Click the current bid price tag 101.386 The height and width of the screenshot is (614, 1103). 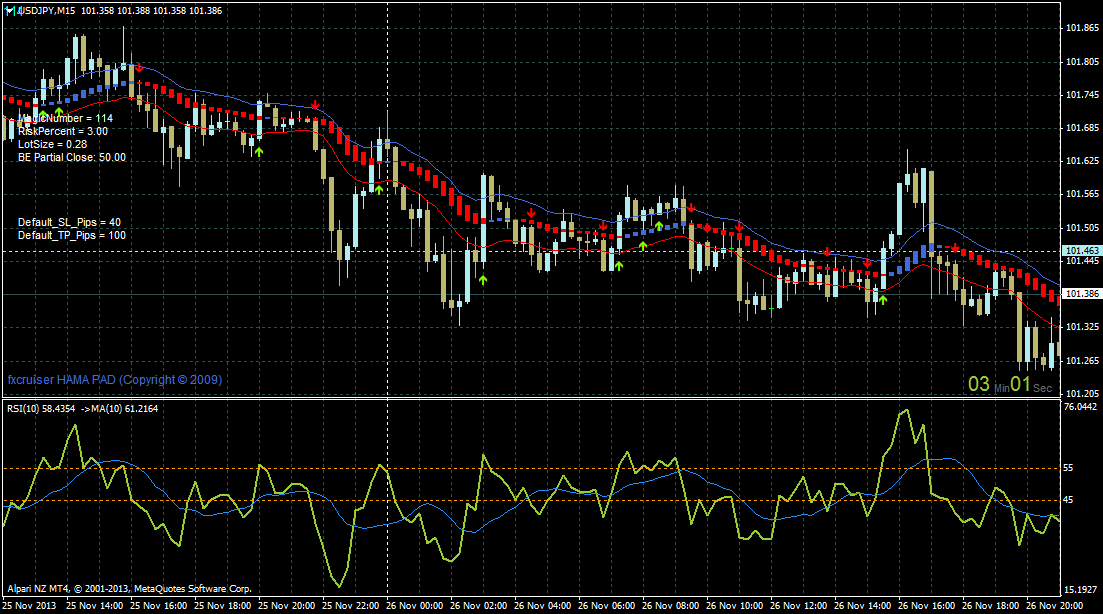coord(1082,294)
